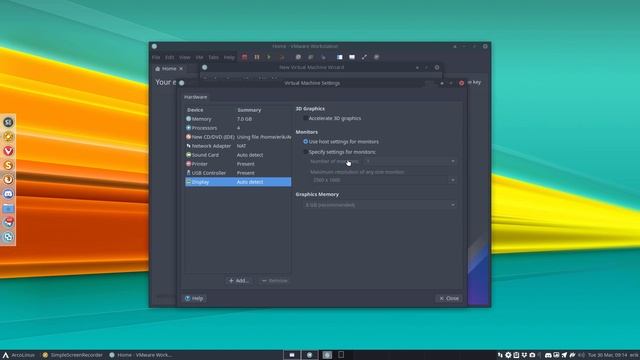Viewport: 640px width, 360px height.
Task: Open Vivaldi from the left dock
Action: point(8,151)
